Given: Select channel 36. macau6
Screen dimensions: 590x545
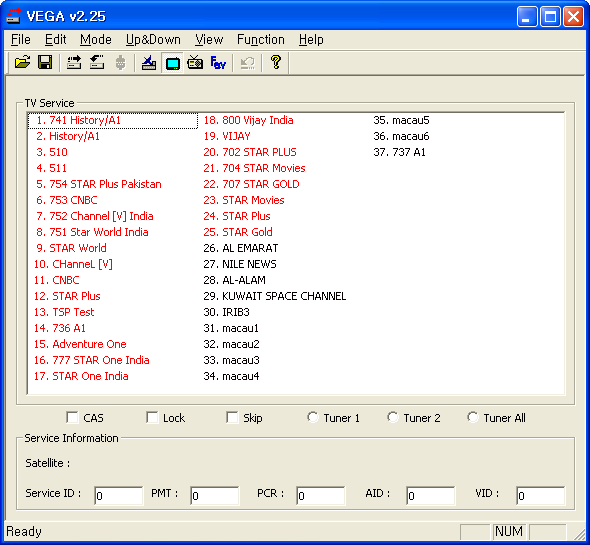Looking at the screenshot, I should pyautogui.click(x=401, y=136).
